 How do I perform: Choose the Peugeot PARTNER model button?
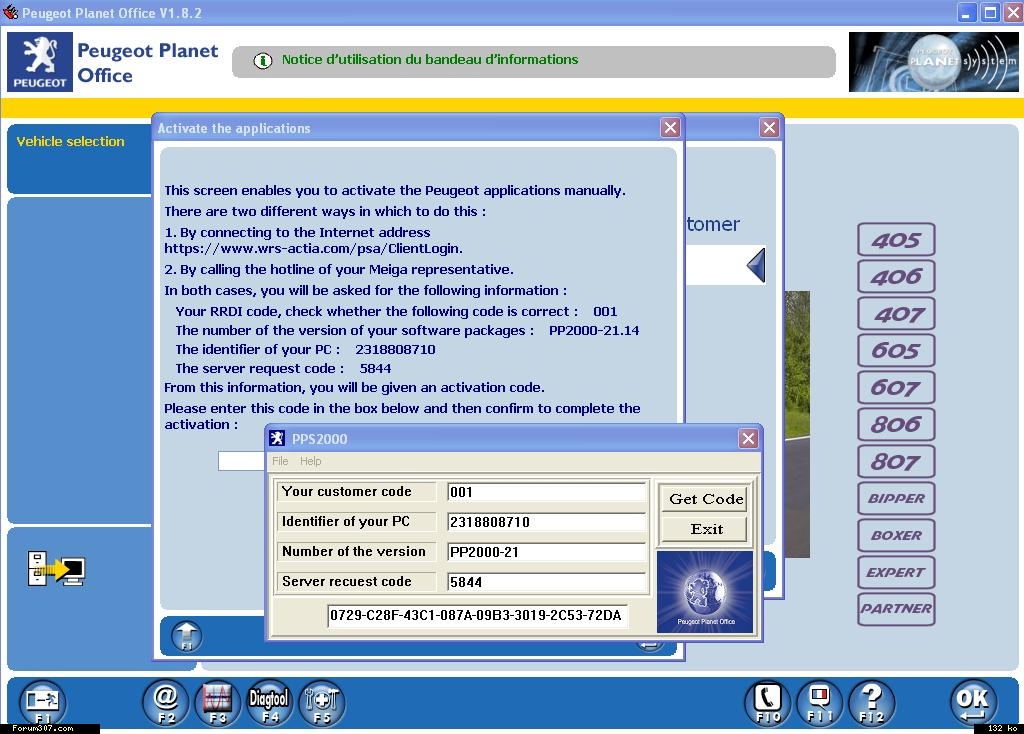pos(896,608)
